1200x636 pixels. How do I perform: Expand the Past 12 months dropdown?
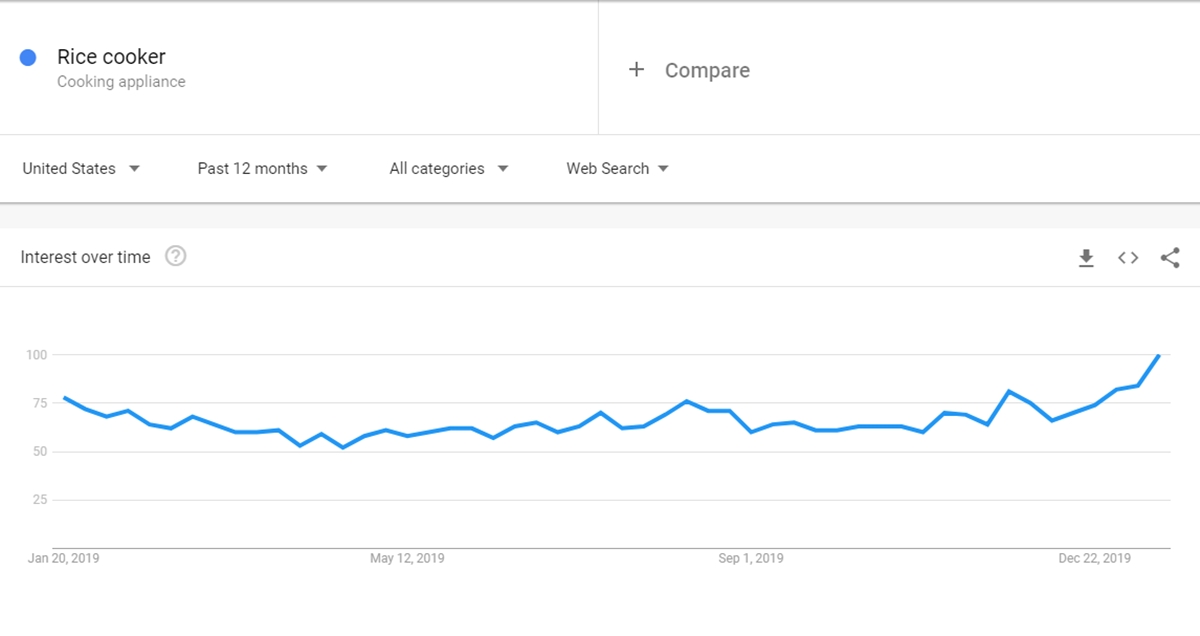click(x=262, y=169)
